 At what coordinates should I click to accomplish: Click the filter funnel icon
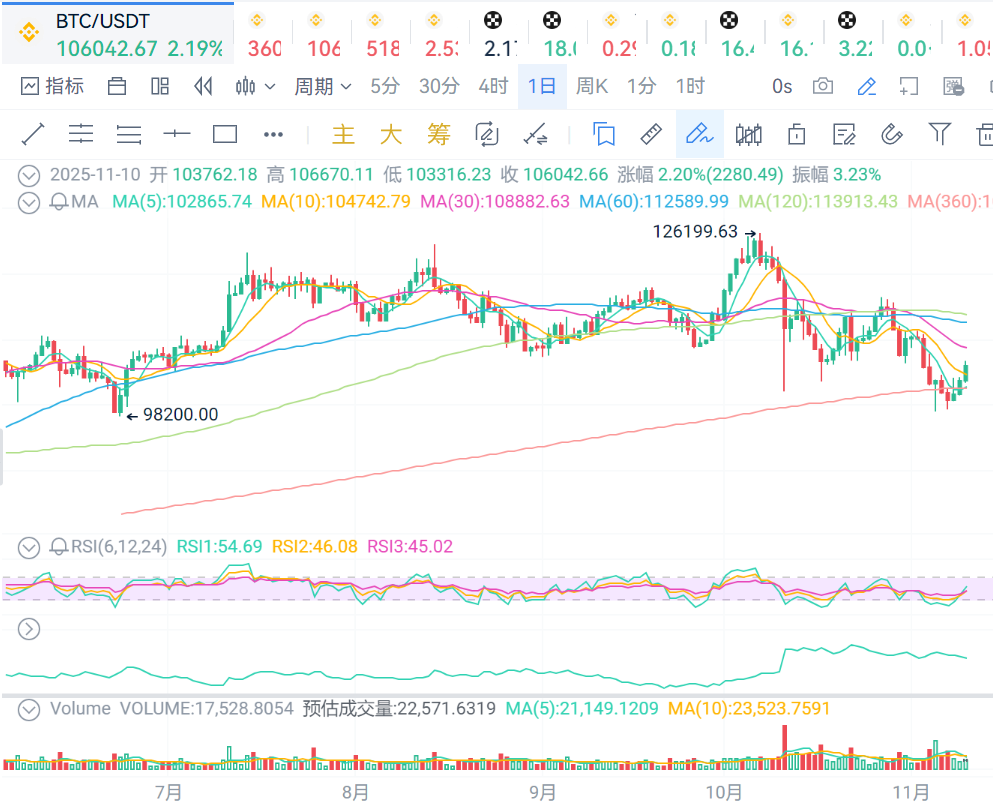[939, 134]
